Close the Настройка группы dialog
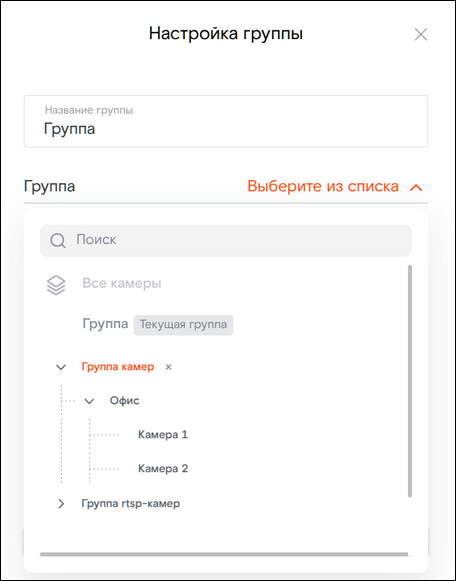Image resolution: width=456 pixels, height=581 pixels. [421, 34]
